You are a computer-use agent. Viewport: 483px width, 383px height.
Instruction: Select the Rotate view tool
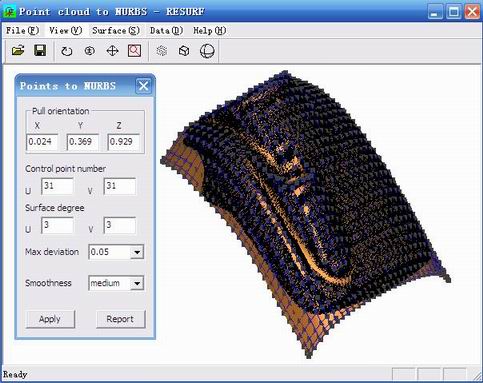pyautogui.click(x=67, y=51)
